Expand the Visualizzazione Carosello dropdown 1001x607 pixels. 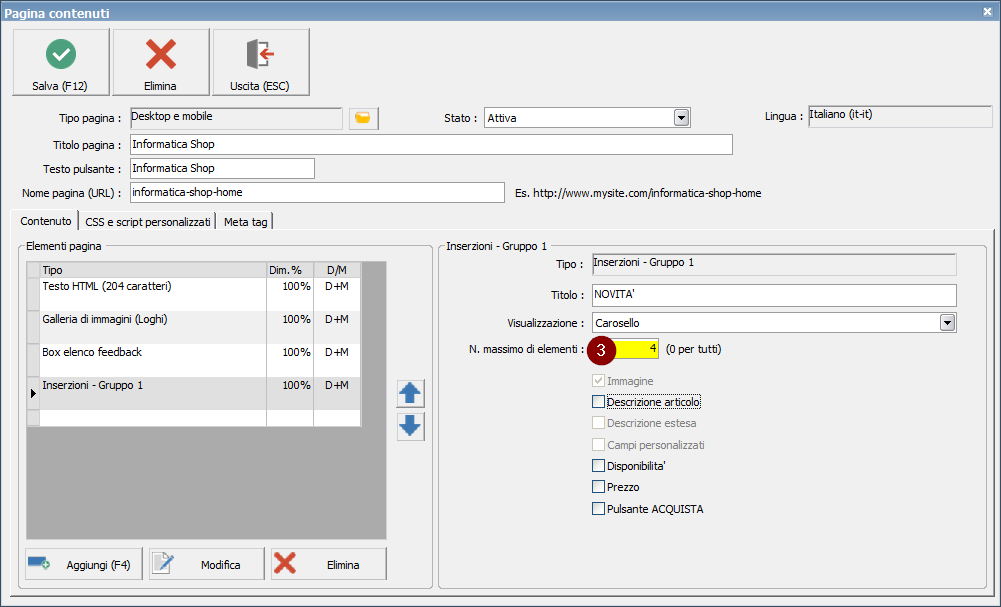click(946, 323)
